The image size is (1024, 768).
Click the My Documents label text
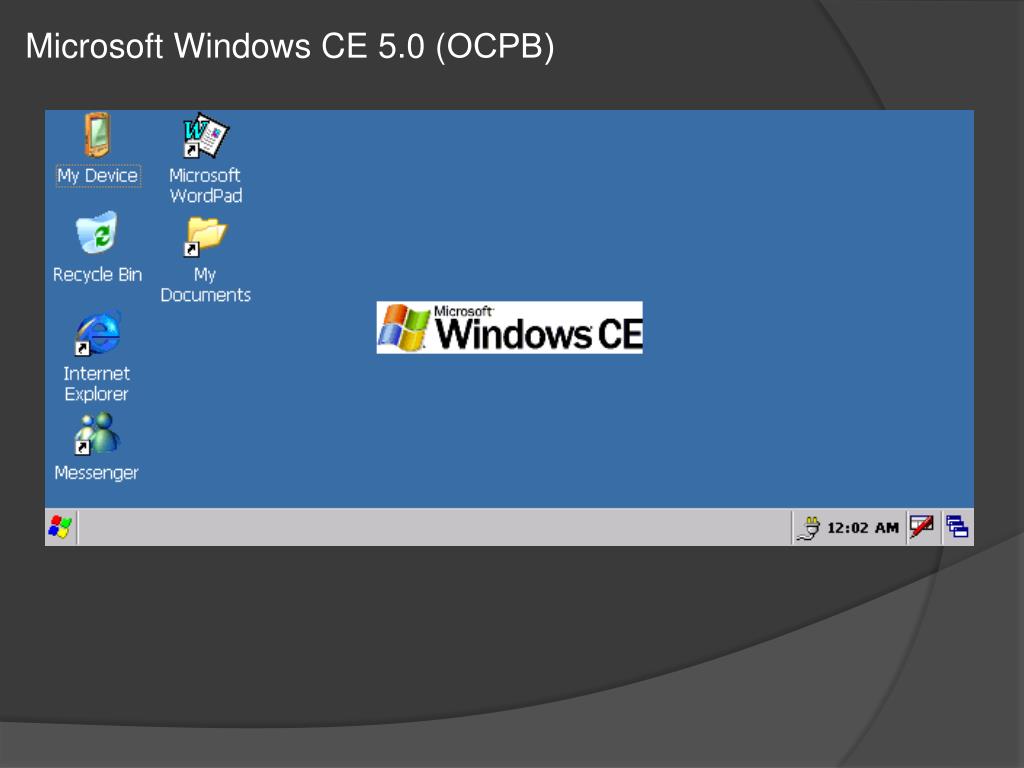point(206,285)
